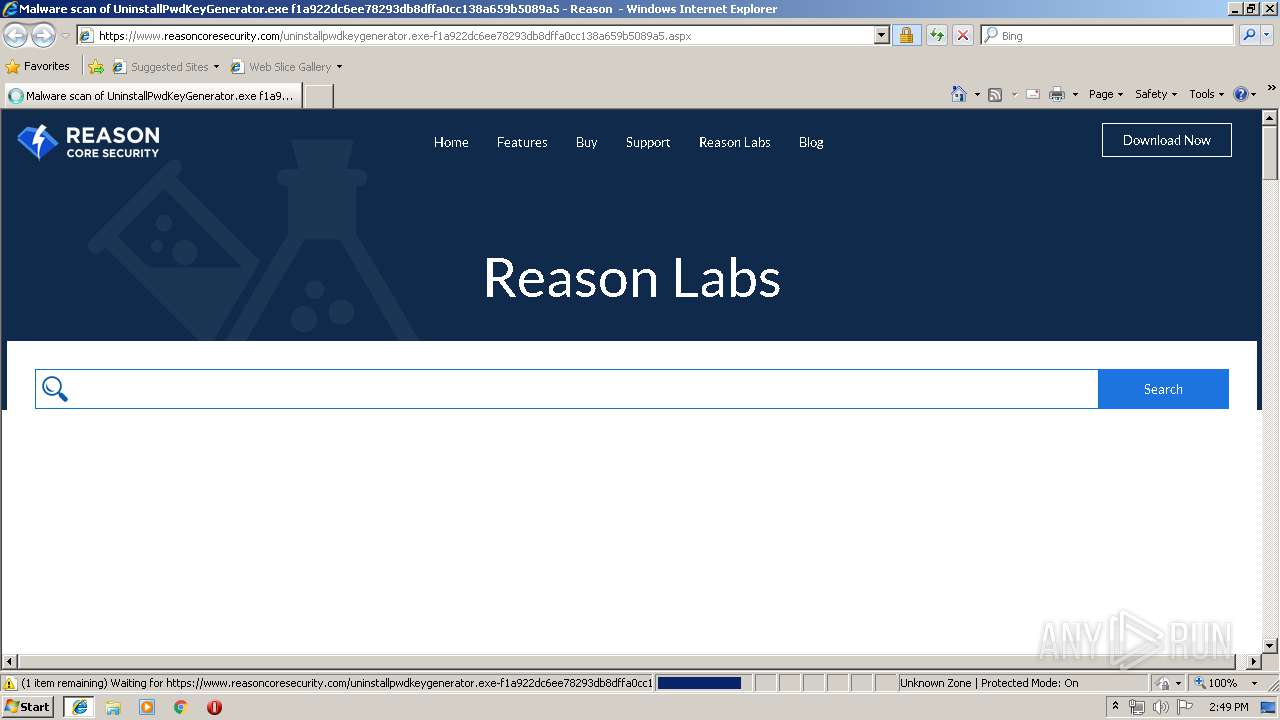The image size is (1280, 720).
Task: Click the horizontal scrollbar right arrow
Action: (x=1254, y=662)
